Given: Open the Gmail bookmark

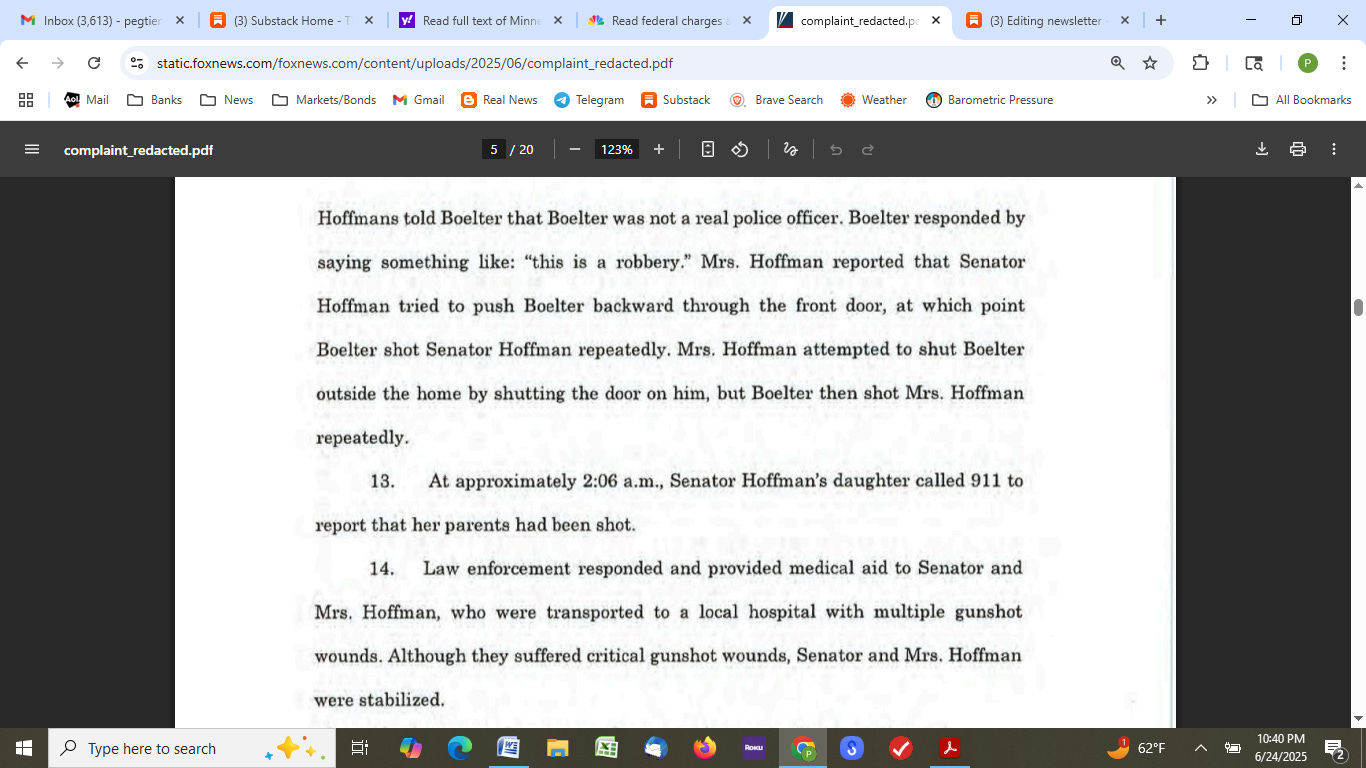Looking at the screenshot, I should pos(418,100).
